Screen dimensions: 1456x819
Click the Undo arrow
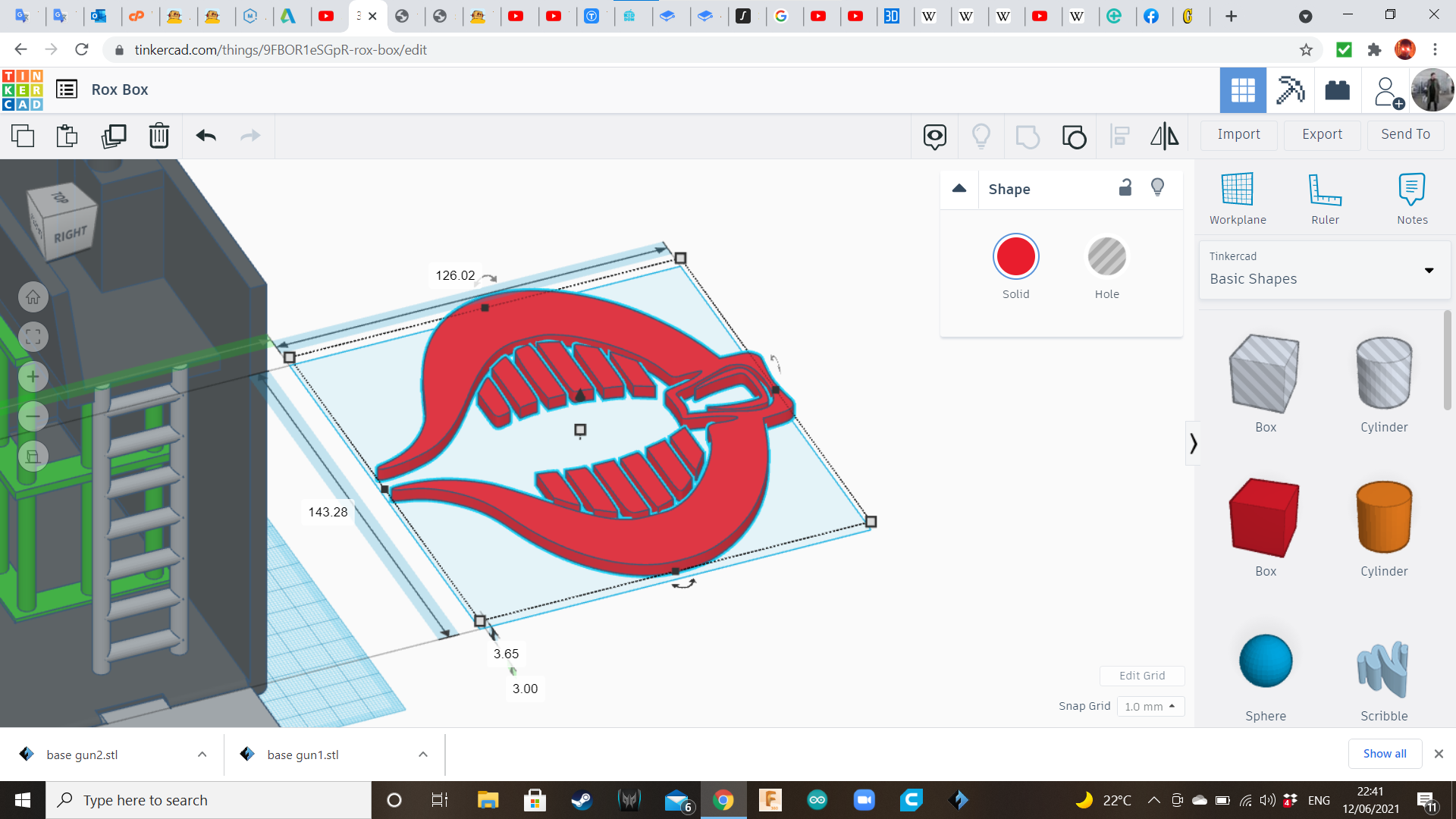pyautogui.click(x=206, y=136)
